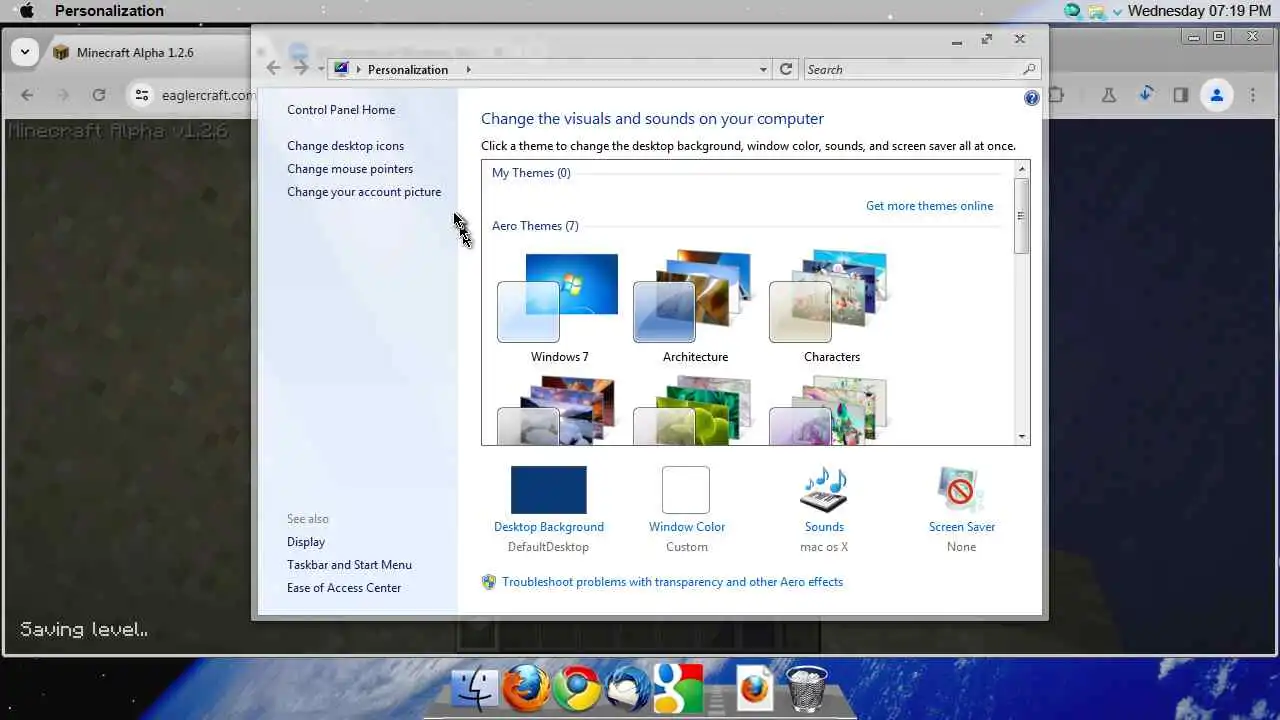Click the themes list scroll down arrow
This screenshot has width=1280, height=720.
(1022, 436)
